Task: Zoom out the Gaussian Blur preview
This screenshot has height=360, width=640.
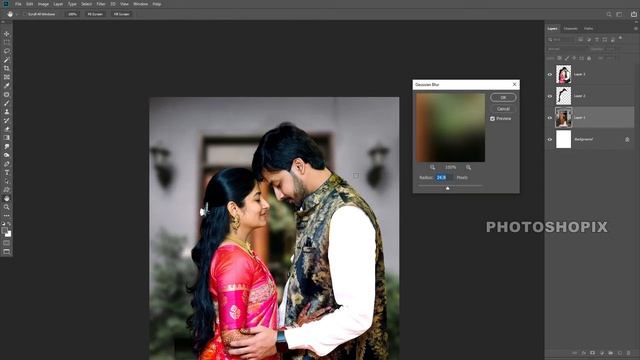Action: (x=432, y=167)
